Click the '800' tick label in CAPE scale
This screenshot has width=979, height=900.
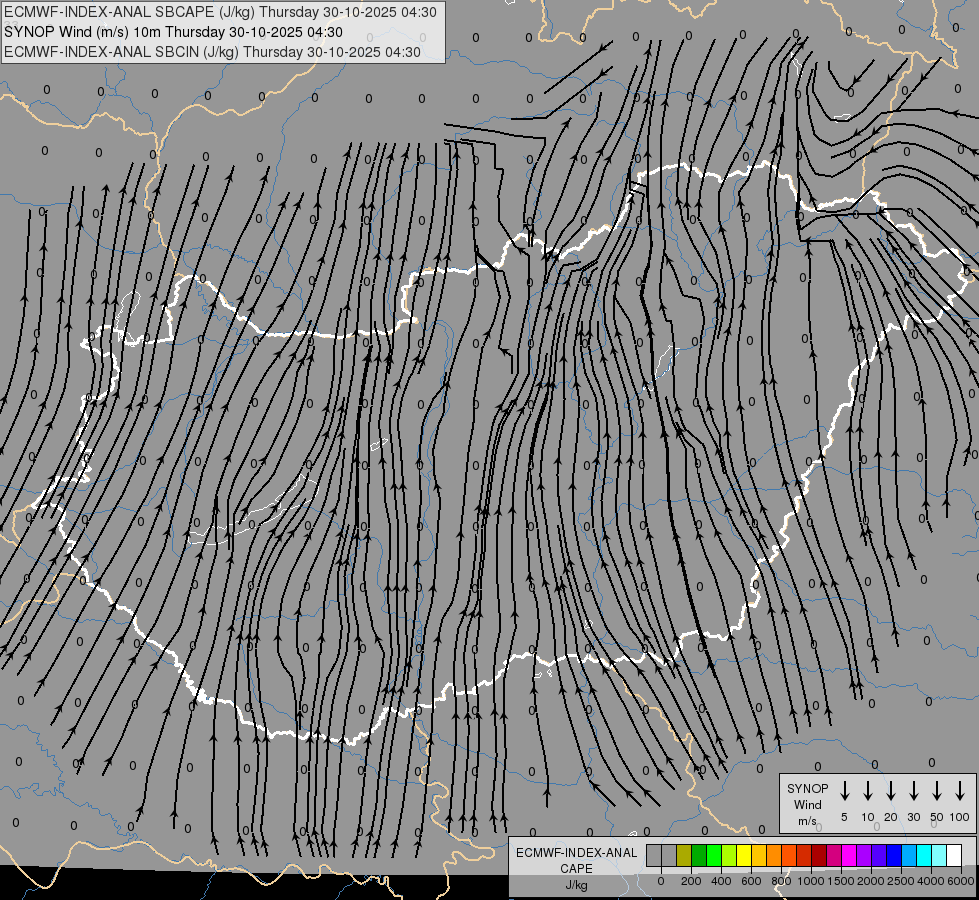pyautogui.click(x=781, y=881)
